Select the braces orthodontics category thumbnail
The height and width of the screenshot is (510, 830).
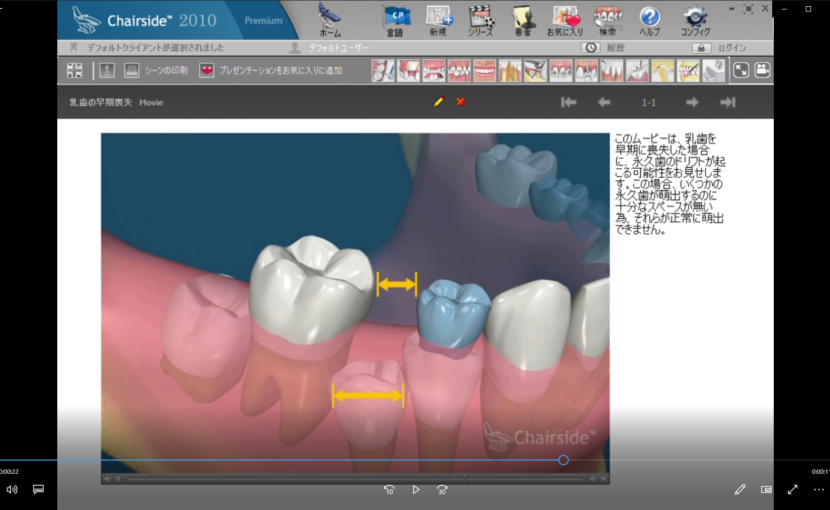[x=561, y=70]
